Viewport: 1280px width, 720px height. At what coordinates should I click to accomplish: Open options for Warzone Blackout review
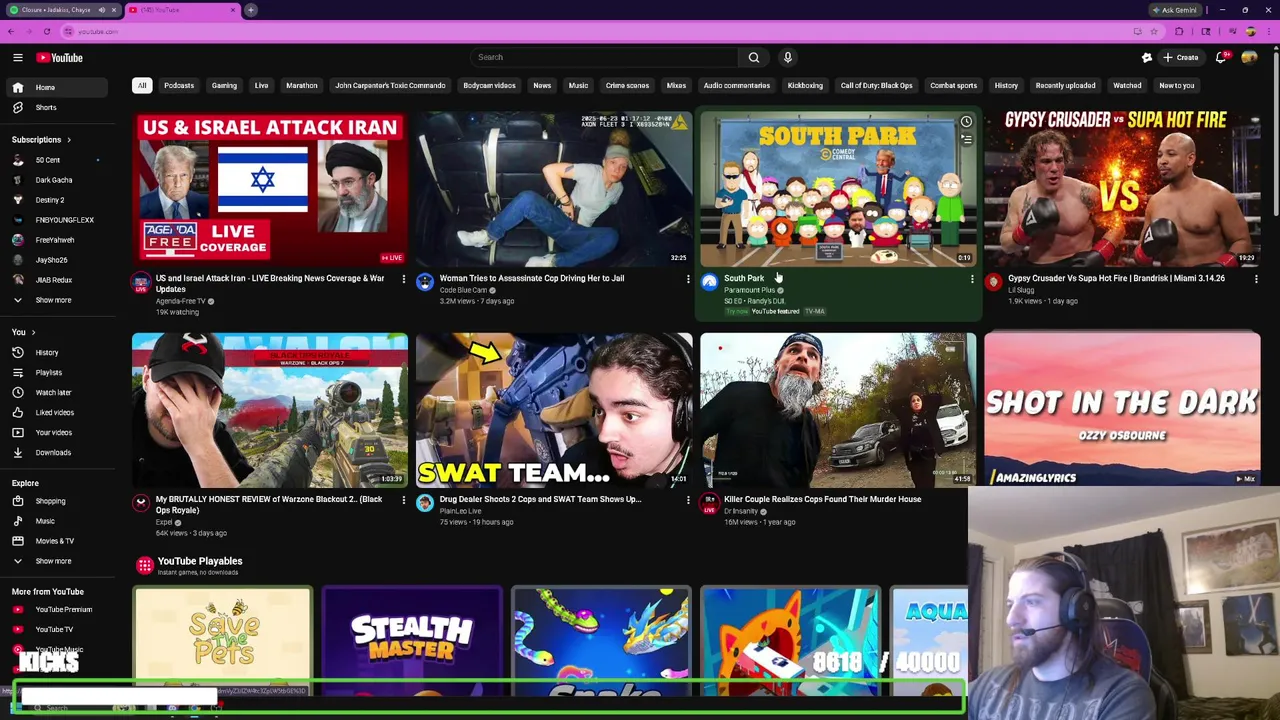(404, 500)
